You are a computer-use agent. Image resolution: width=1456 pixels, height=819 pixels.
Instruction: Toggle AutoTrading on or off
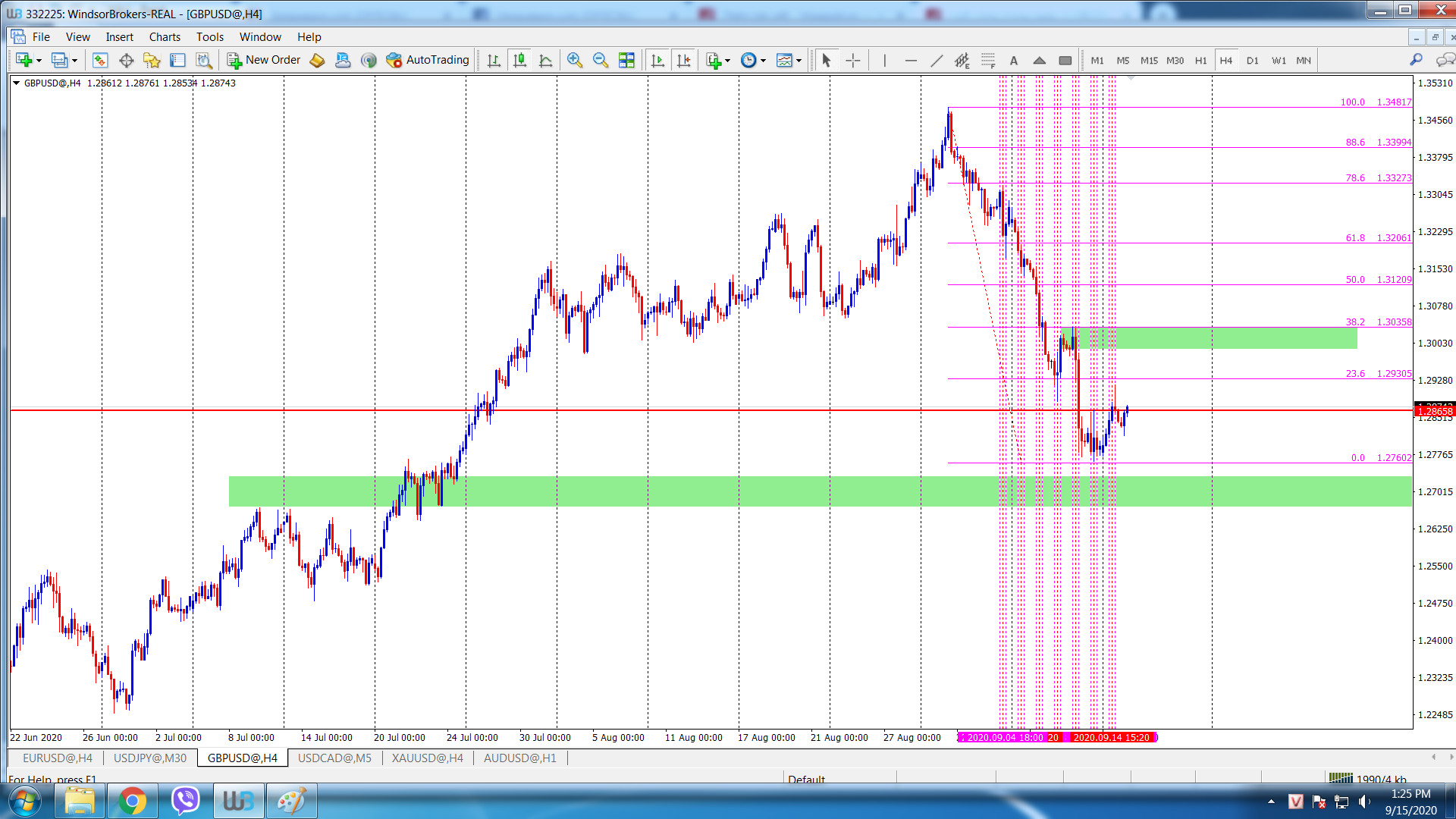point(428,60)
